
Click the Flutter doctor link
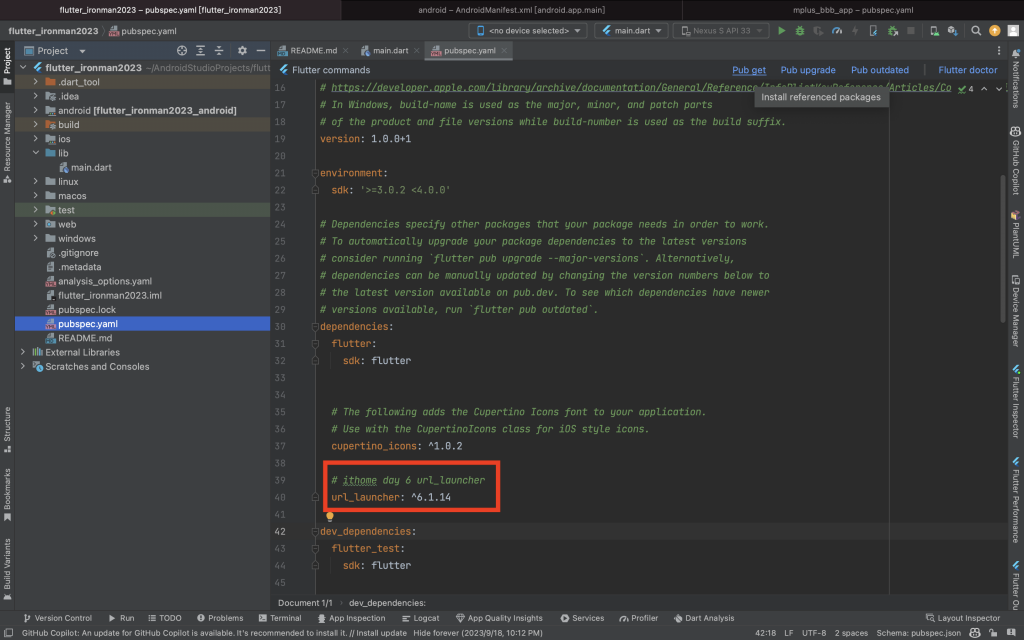tap(968, 70)
